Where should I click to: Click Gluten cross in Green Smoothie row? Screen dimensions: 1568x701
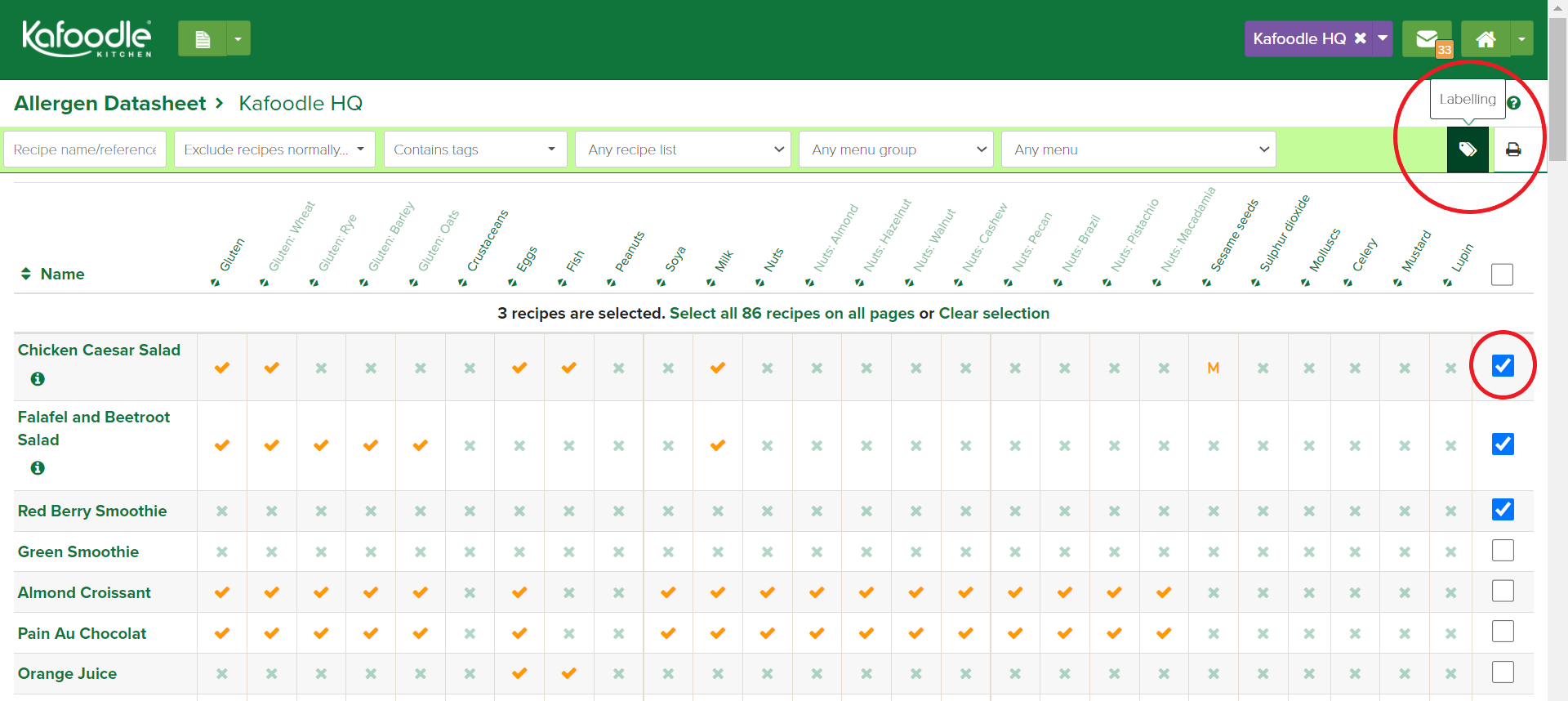point(222,551)
